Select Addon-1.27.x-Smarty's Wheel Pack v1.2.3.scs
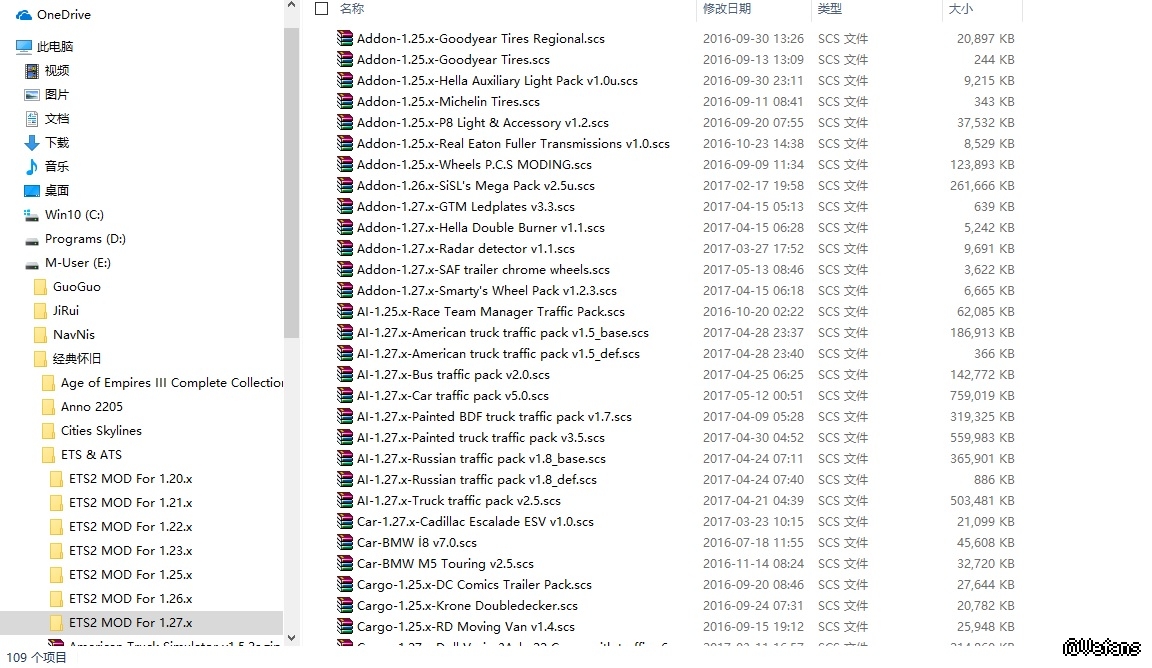Viewport: 1152px width, 668px height. point(487,290)
